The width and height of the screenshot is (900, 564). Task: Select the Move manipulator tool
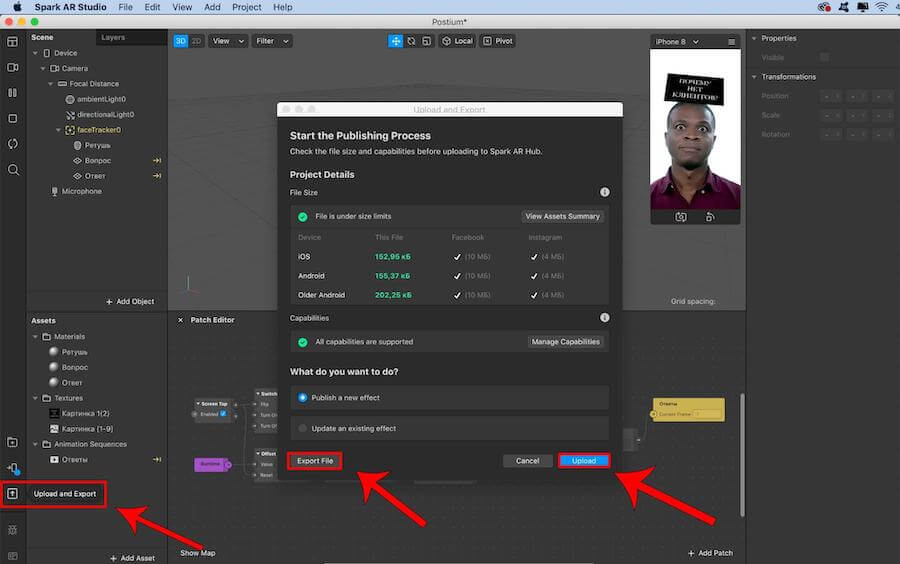(396, 41)
